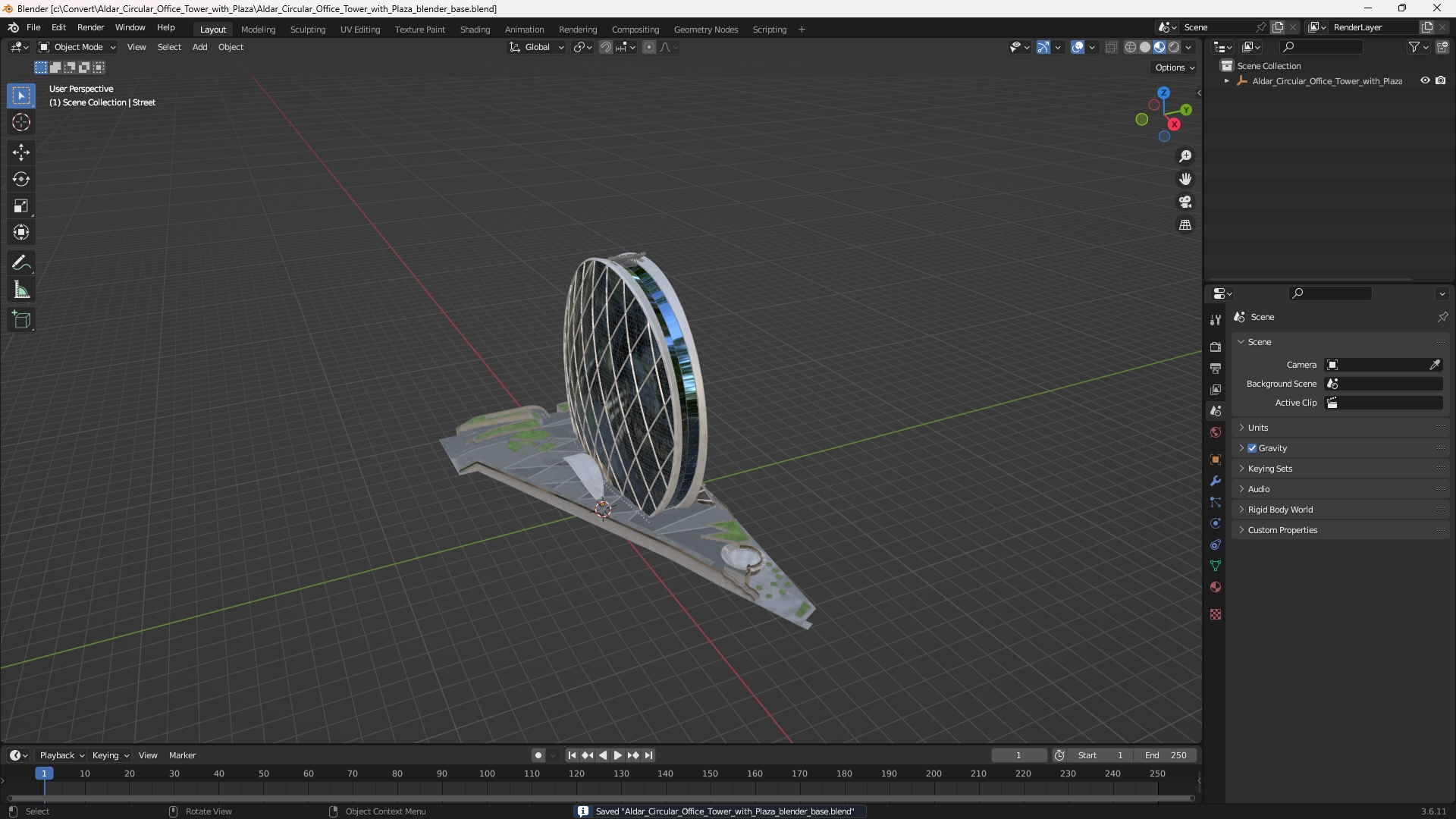Activate the Move tool
The width and height of the screenshot is (1456, 819).
(21, 152)
